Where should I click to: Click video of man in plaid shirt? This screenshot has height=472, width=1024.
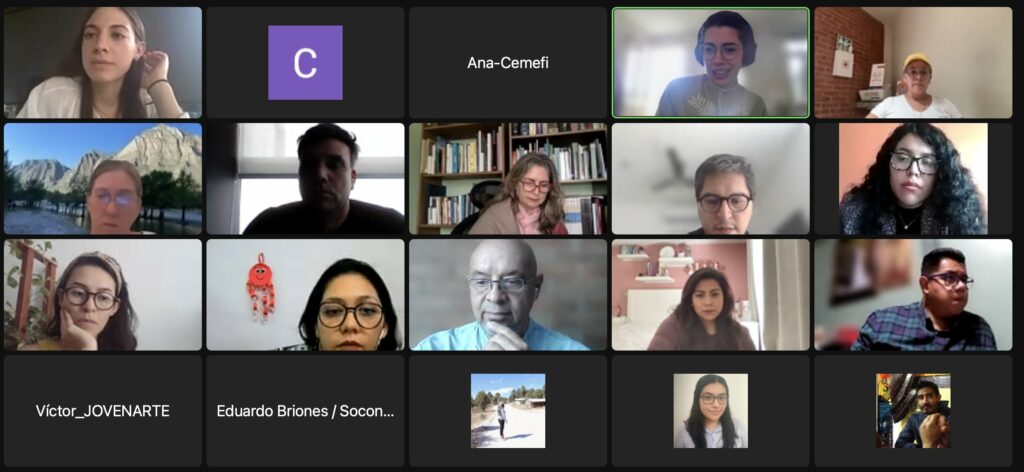tap(913, 294)
